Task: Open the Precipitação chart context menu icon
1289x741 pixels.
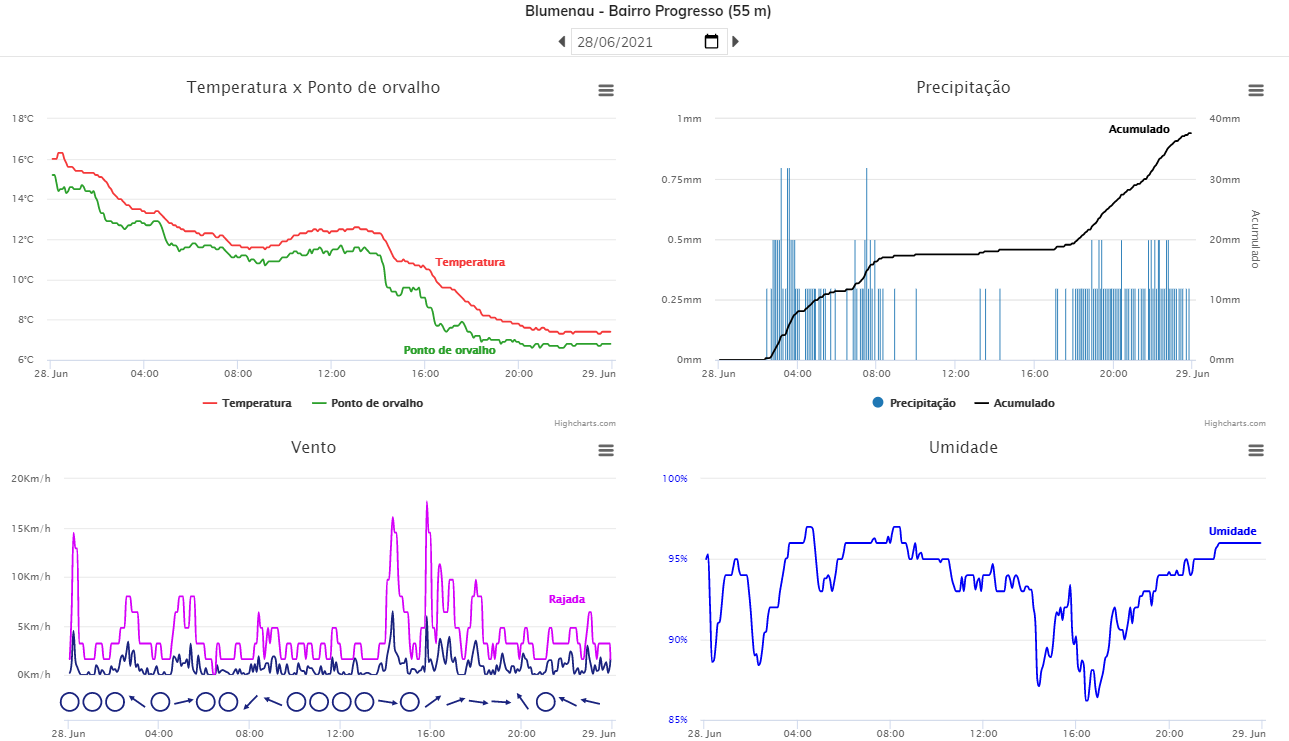Action: [x=1256, y=90]
